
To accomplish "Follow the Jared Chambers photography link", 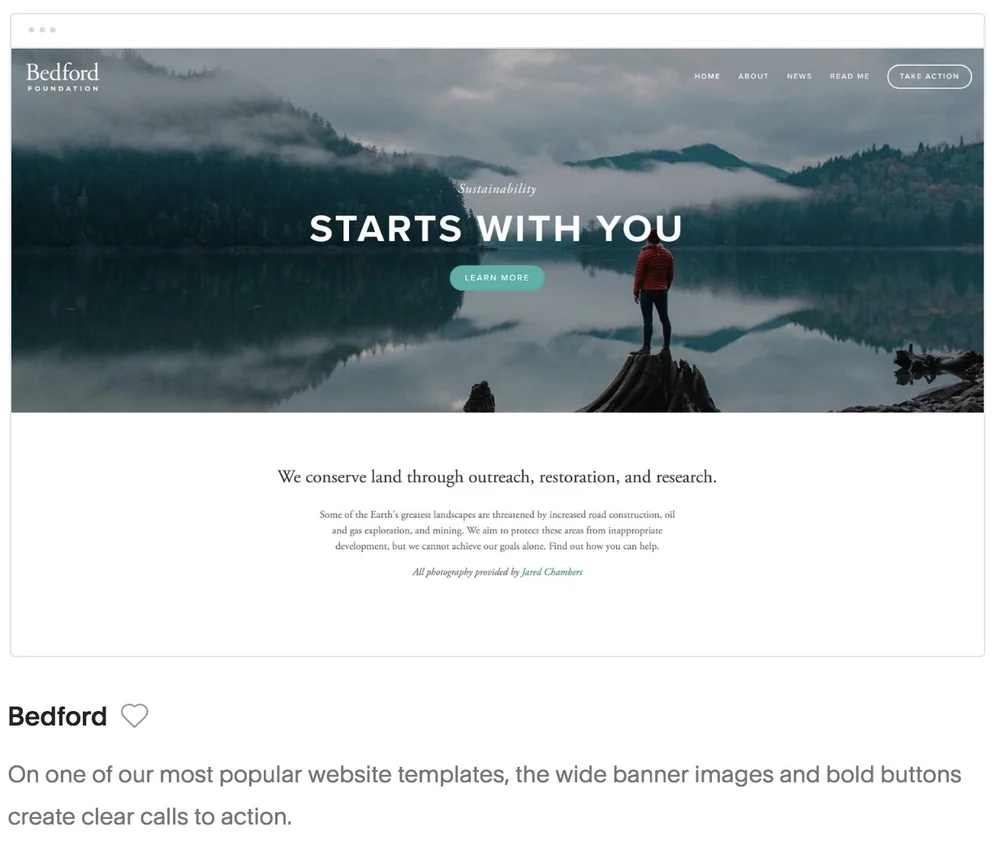I will [552, 572].
